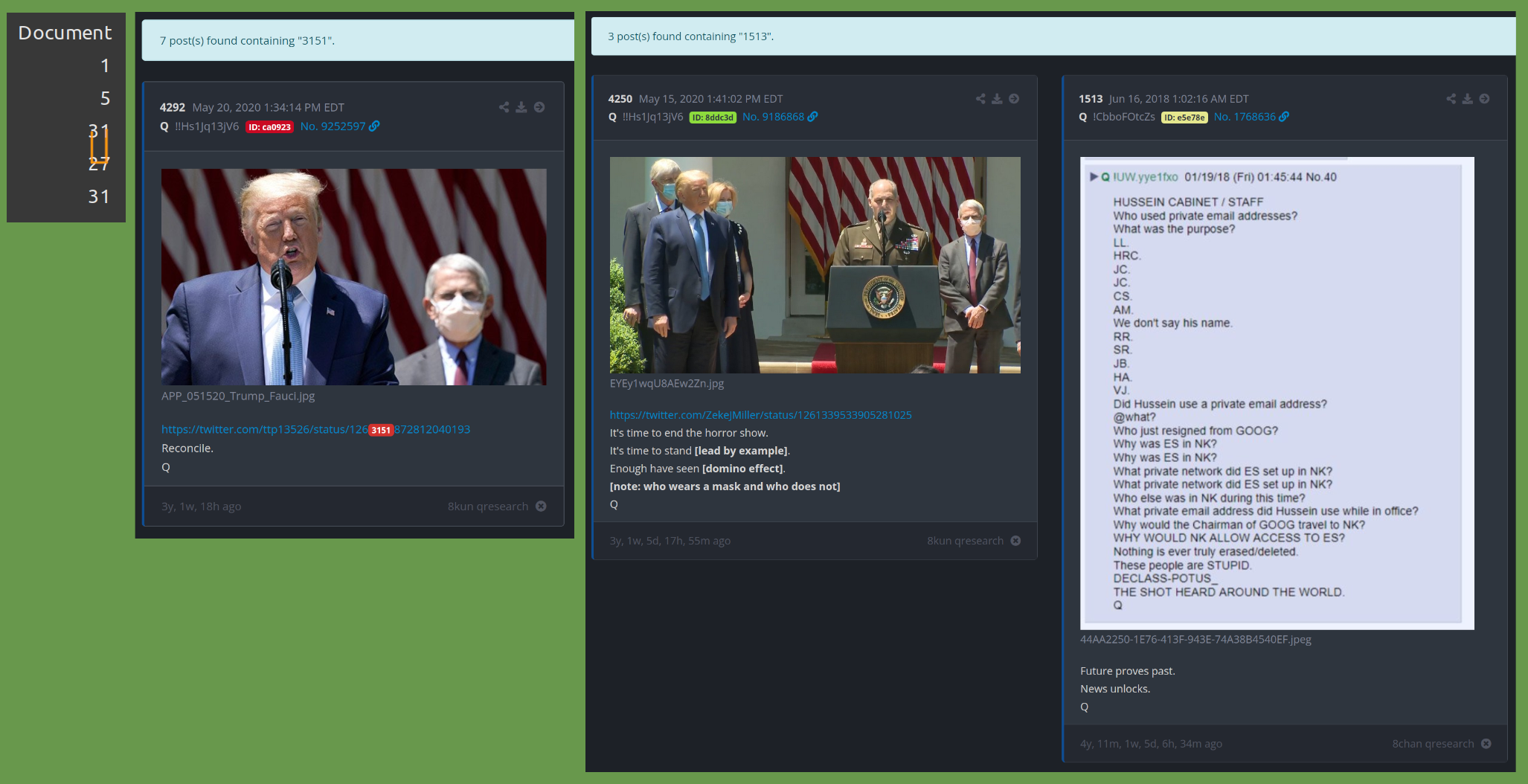This screenshot has width=1528, height=784.
Task: Click the 8kun qresearch label in post 4292
Action: click(x=488, y=506)
